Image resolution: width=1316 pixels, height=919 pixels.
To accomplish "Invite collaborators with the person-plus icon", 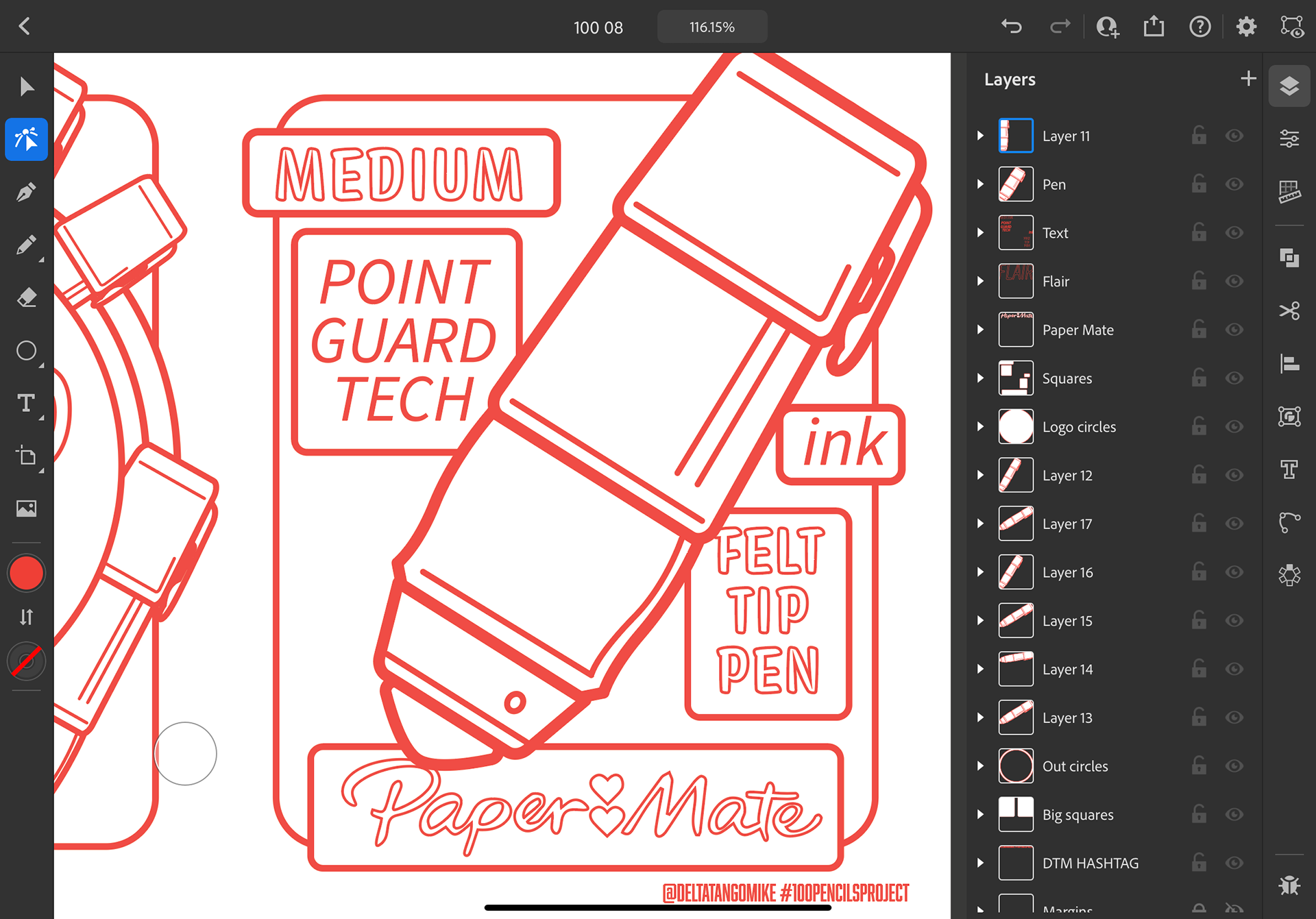I will 1107,27.
